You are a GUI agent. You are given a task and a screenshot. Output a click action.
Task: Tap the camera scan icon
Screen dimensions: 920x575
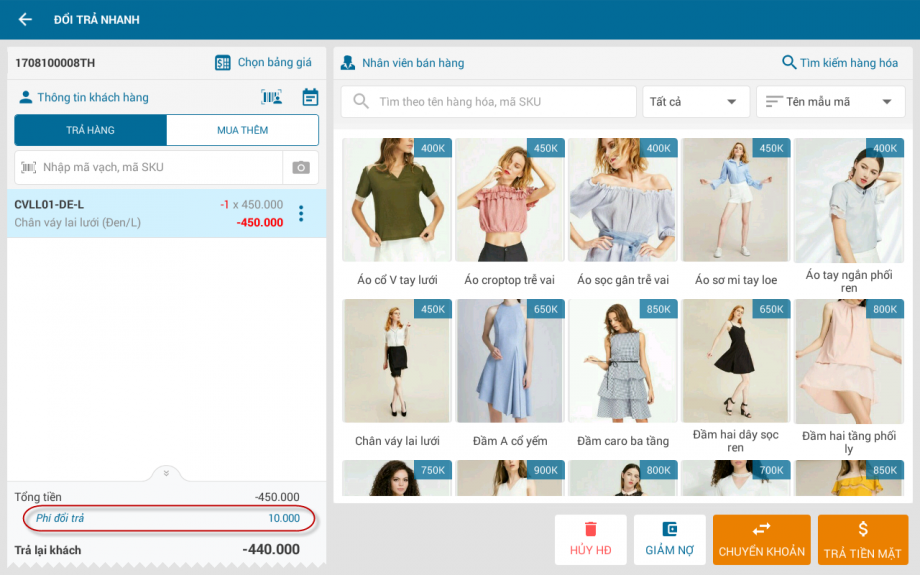301,168
